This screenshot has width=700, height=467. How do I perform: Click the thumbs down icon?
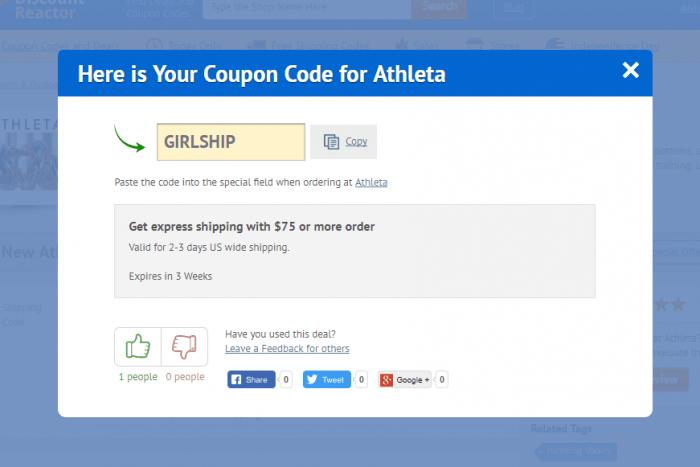184,347
